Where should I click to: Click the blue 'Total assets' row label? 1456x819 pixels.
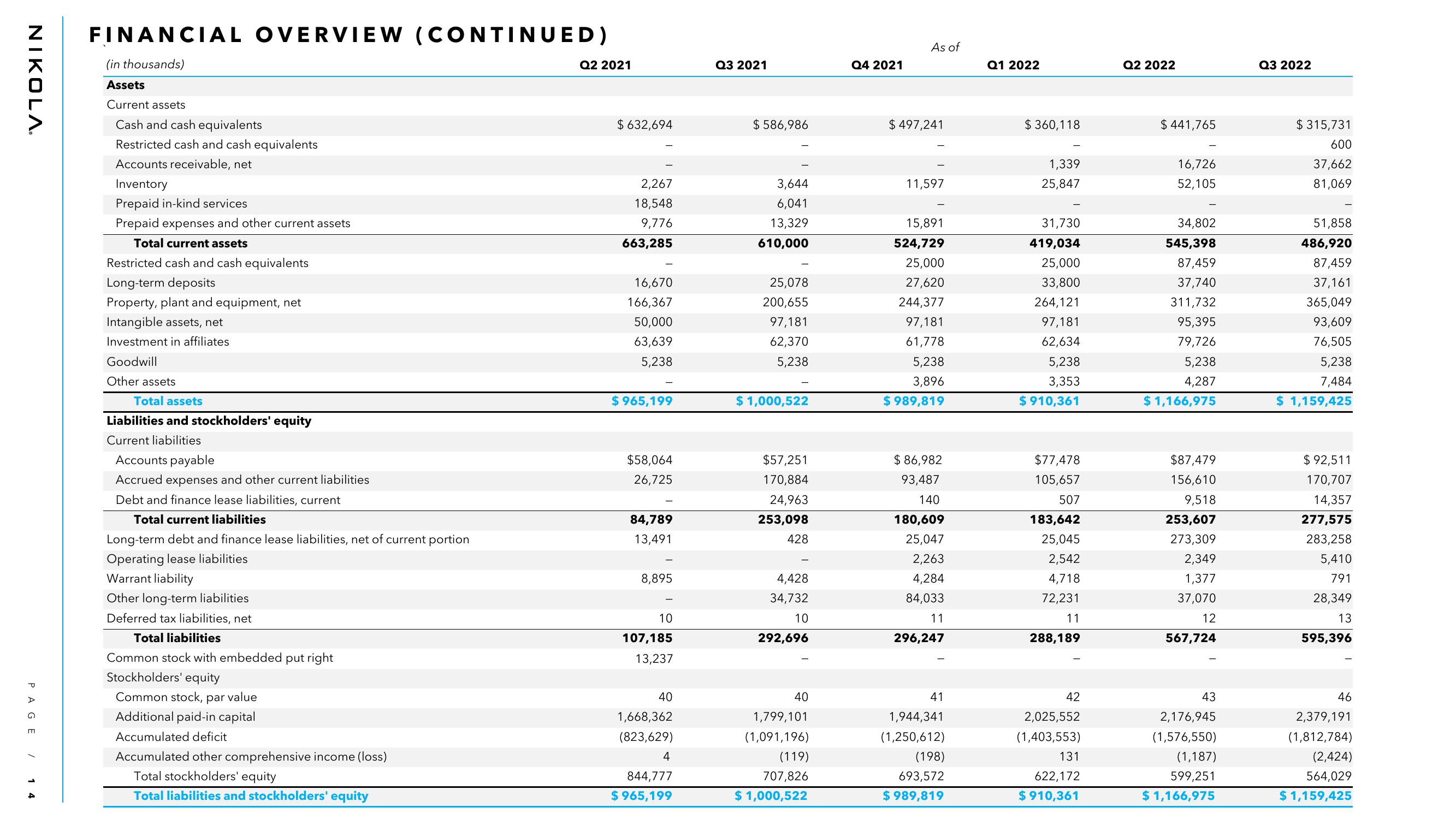coord(168,401)
